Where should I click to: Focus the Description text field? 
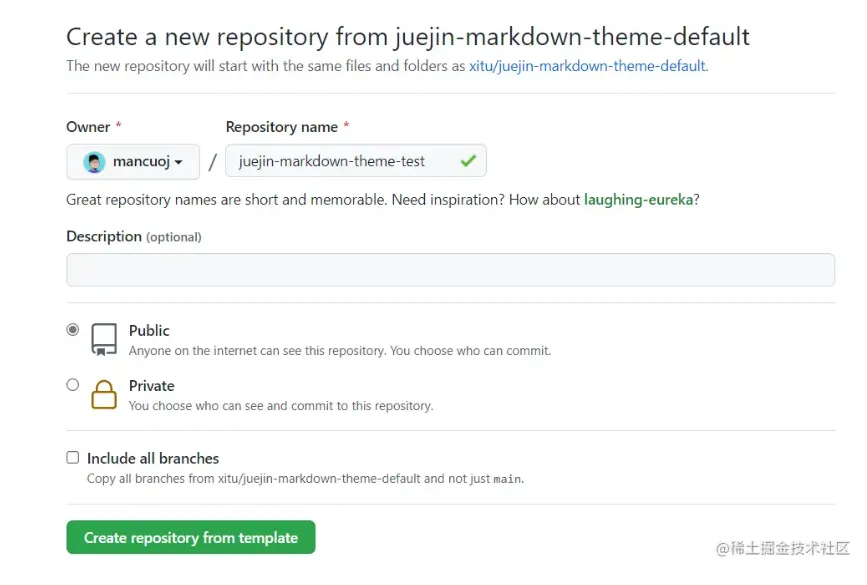click(x=451, y=270)
